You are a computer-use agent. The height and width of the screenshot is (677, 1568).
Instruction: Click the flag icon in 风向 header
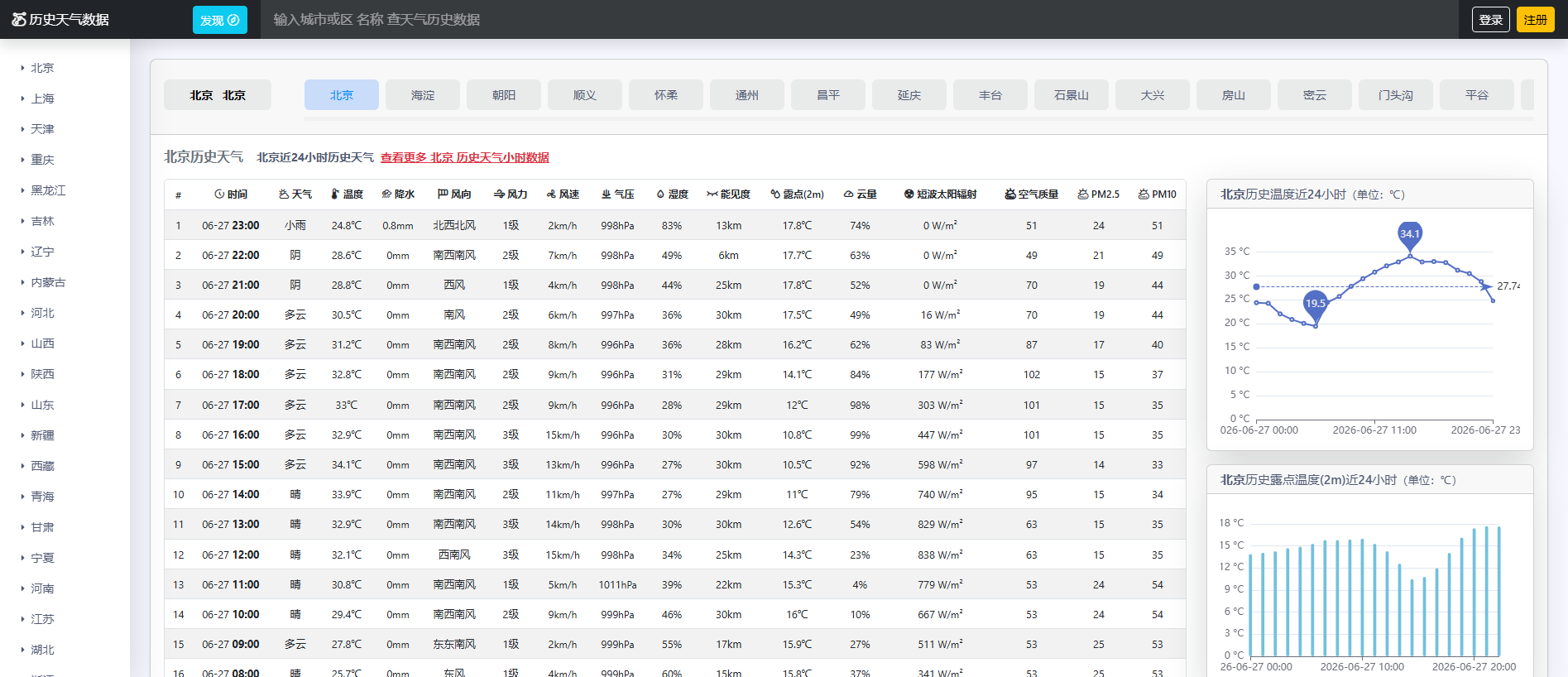click(x=443, y=194)
